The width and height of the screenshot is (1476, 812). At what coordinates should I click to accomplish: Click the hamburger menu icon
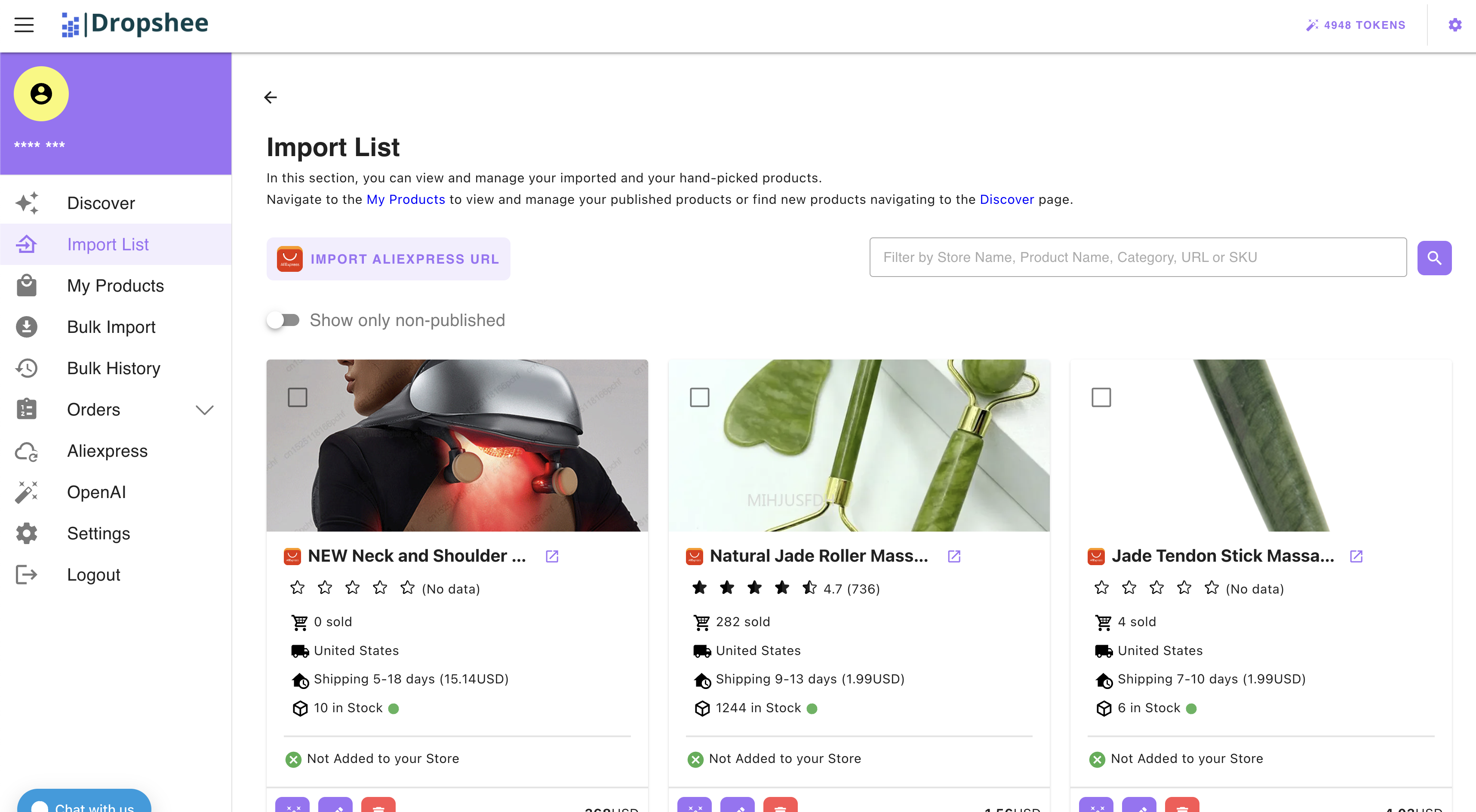24,25
